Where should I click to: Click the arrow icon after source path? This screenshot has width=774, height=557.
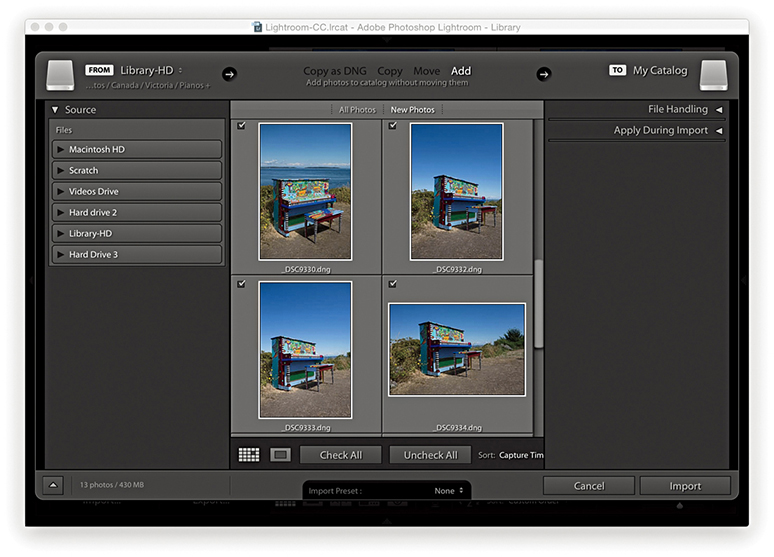pyautogui.click(x=229, y=73)
